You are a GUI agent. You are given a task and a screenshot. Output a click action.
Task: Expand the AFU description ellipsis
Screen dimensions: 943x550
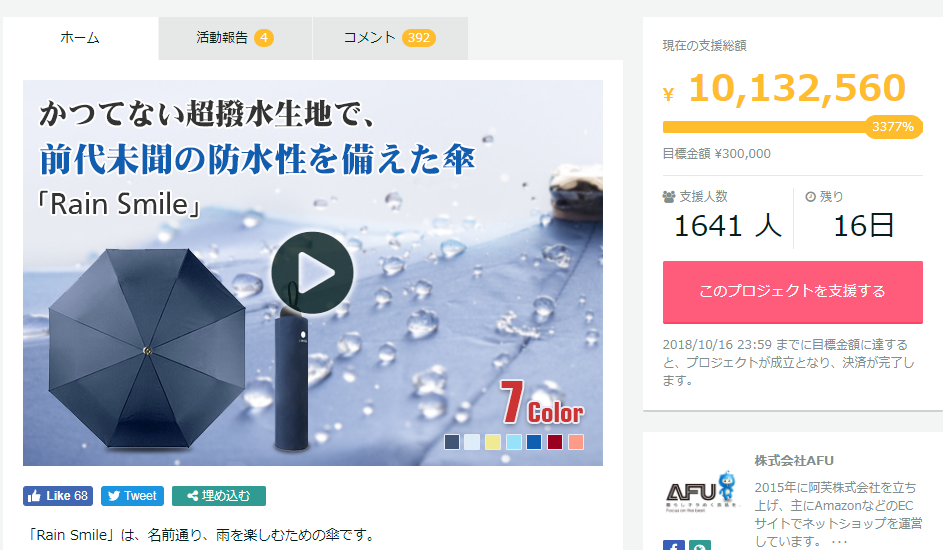click(x=839, y=542)
